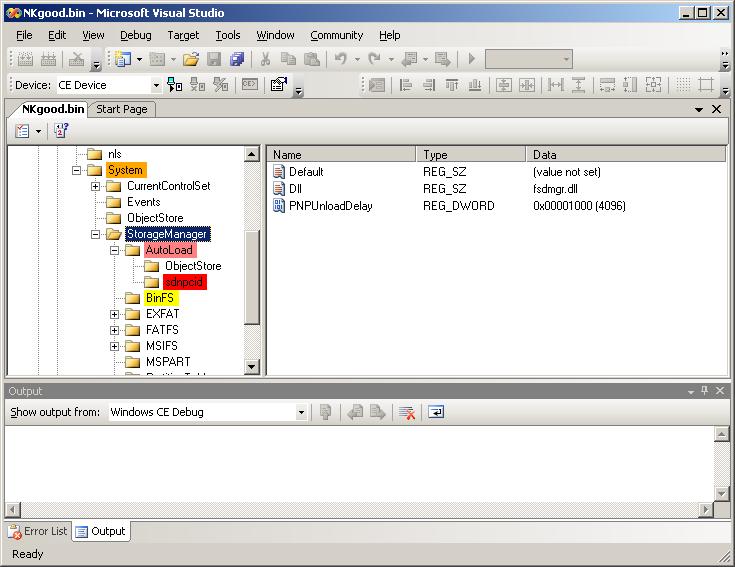
Task: Expand the CurrentControlSet node
Action: coord(95,186)
